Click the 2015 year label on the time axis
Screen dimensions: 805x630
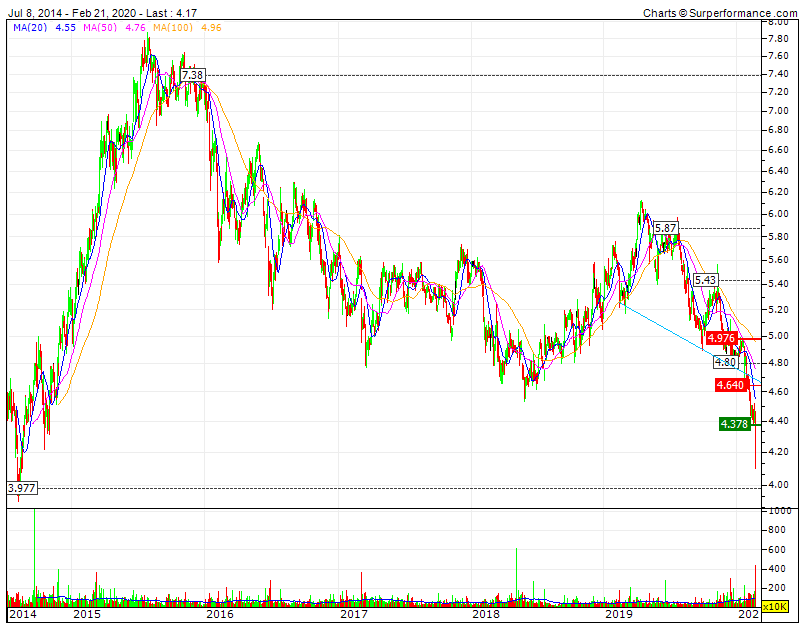(x=87, y=614)
